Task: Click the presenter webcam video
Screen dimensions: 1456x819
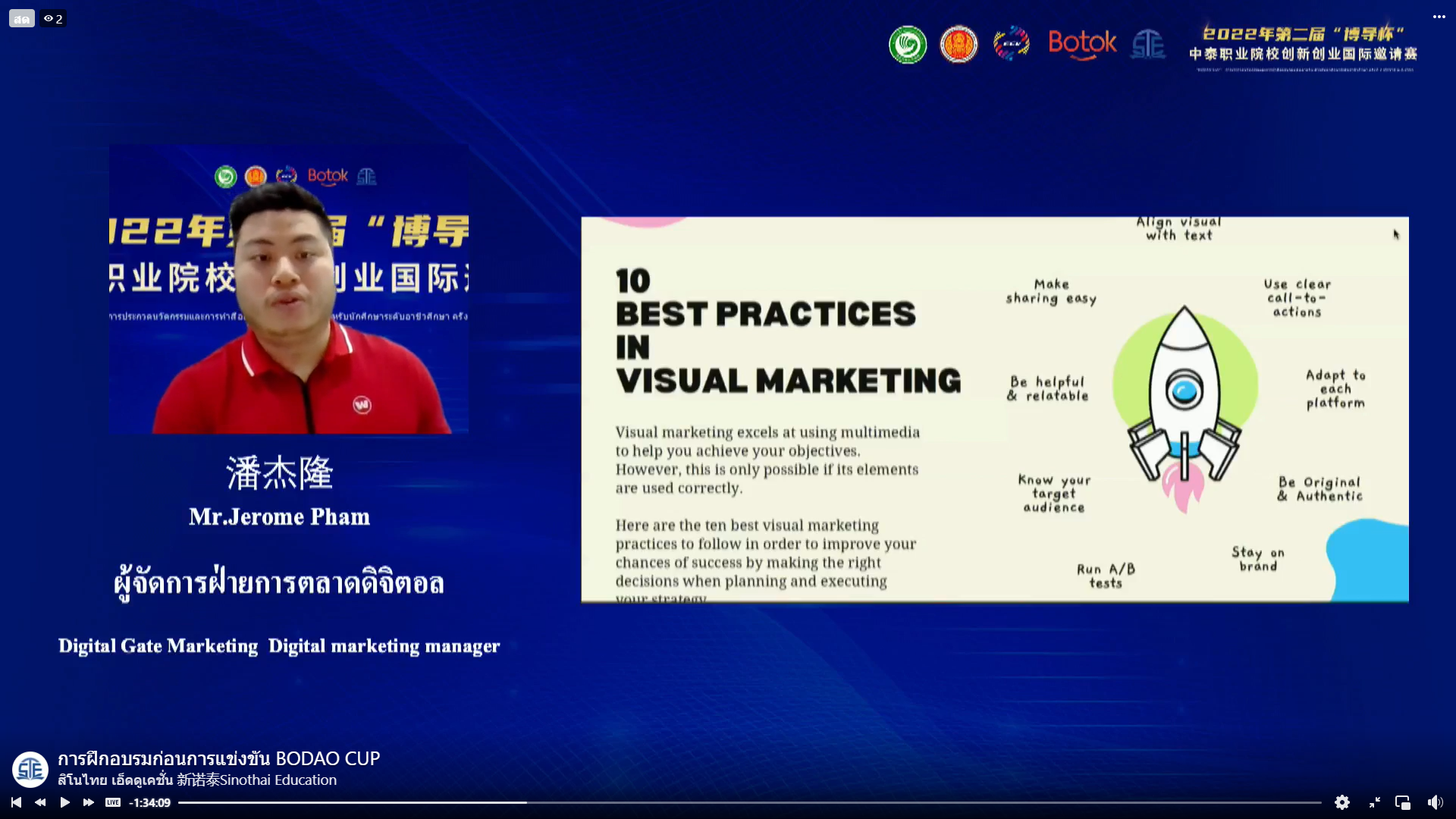Action: [x=289, y=289]
